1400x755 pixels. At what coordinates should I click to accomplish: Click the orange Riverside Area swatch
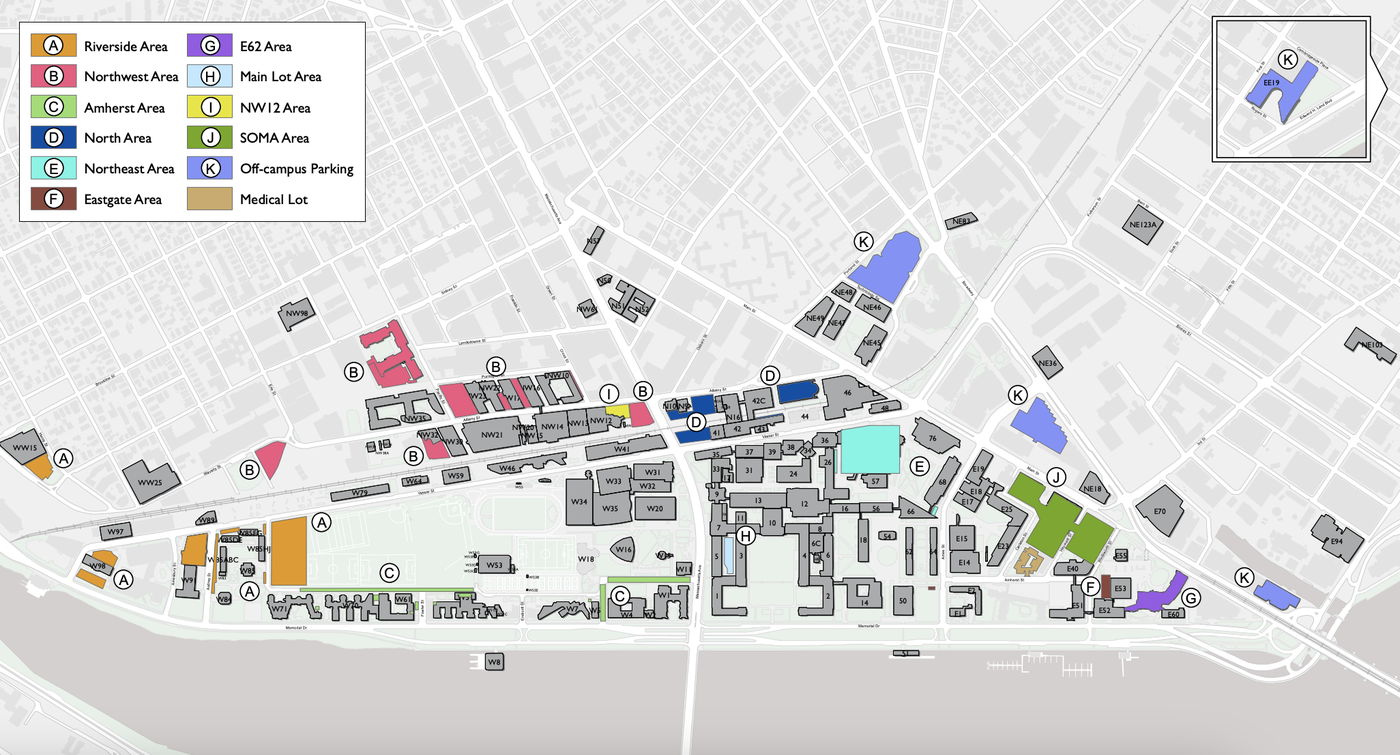[x=55, y=46]
